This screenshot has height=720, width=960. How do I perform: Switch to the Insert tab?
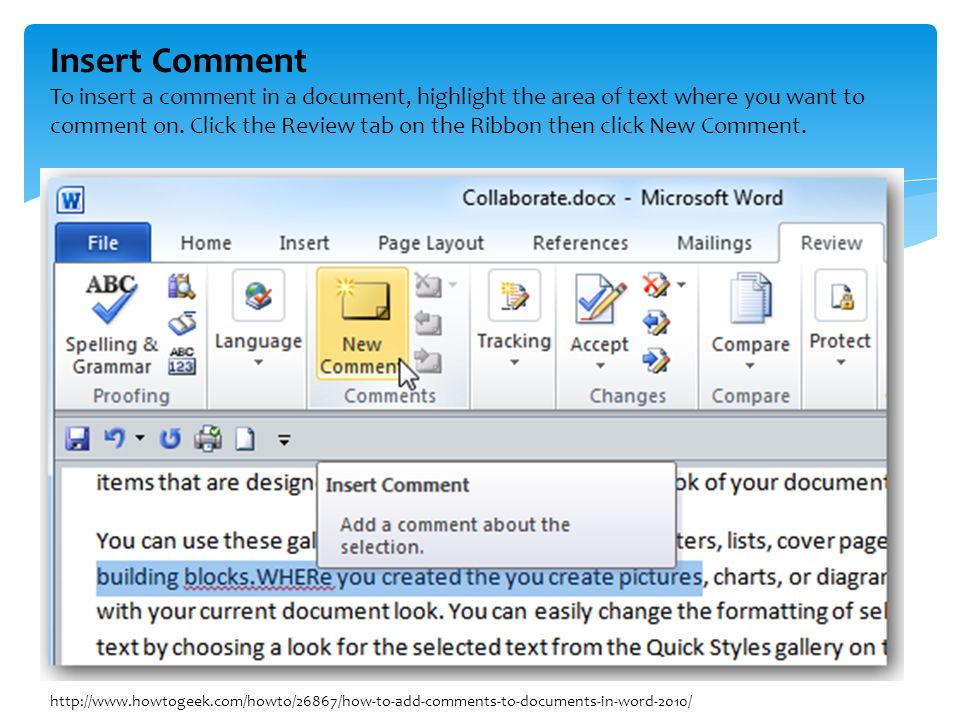[x=304, y=243]
